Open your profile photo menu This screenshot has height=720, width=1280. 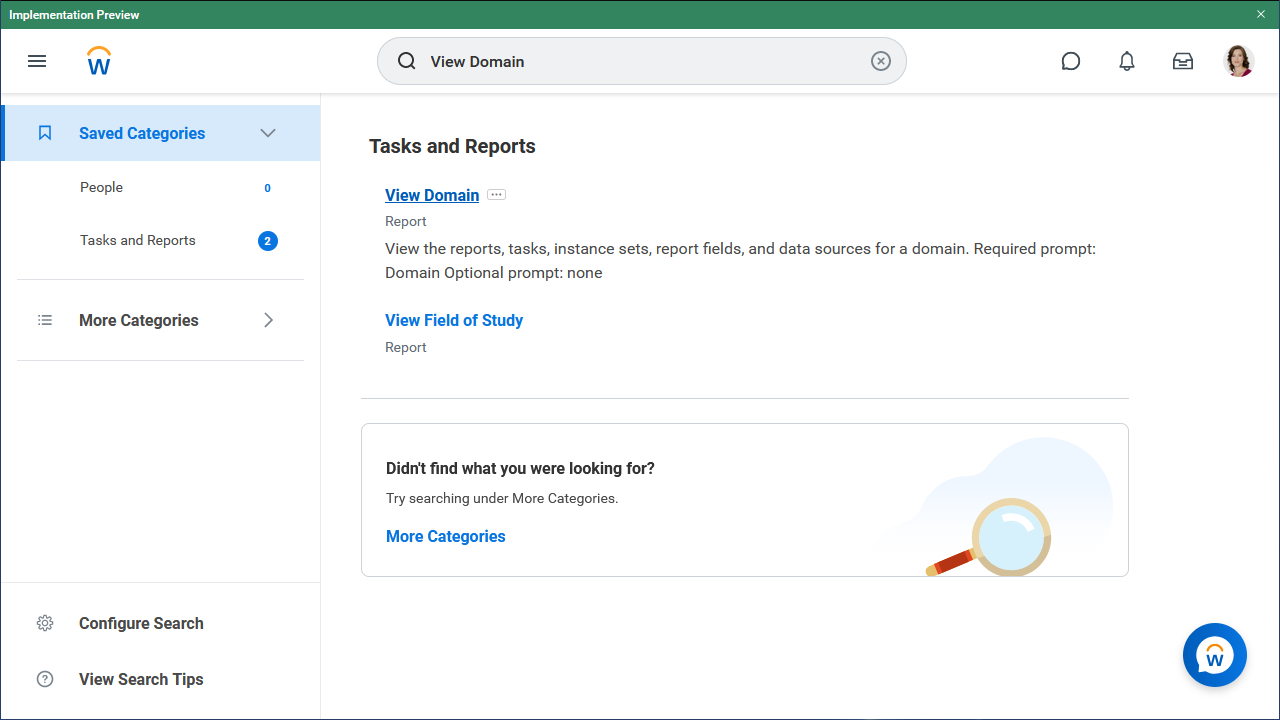1238,61
